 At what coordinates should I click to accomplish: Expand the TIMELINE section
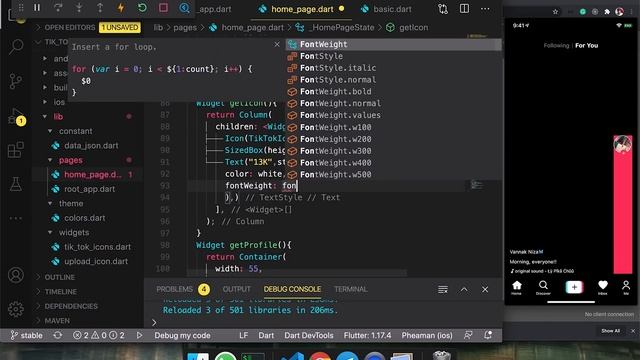(x=60, y=292)
